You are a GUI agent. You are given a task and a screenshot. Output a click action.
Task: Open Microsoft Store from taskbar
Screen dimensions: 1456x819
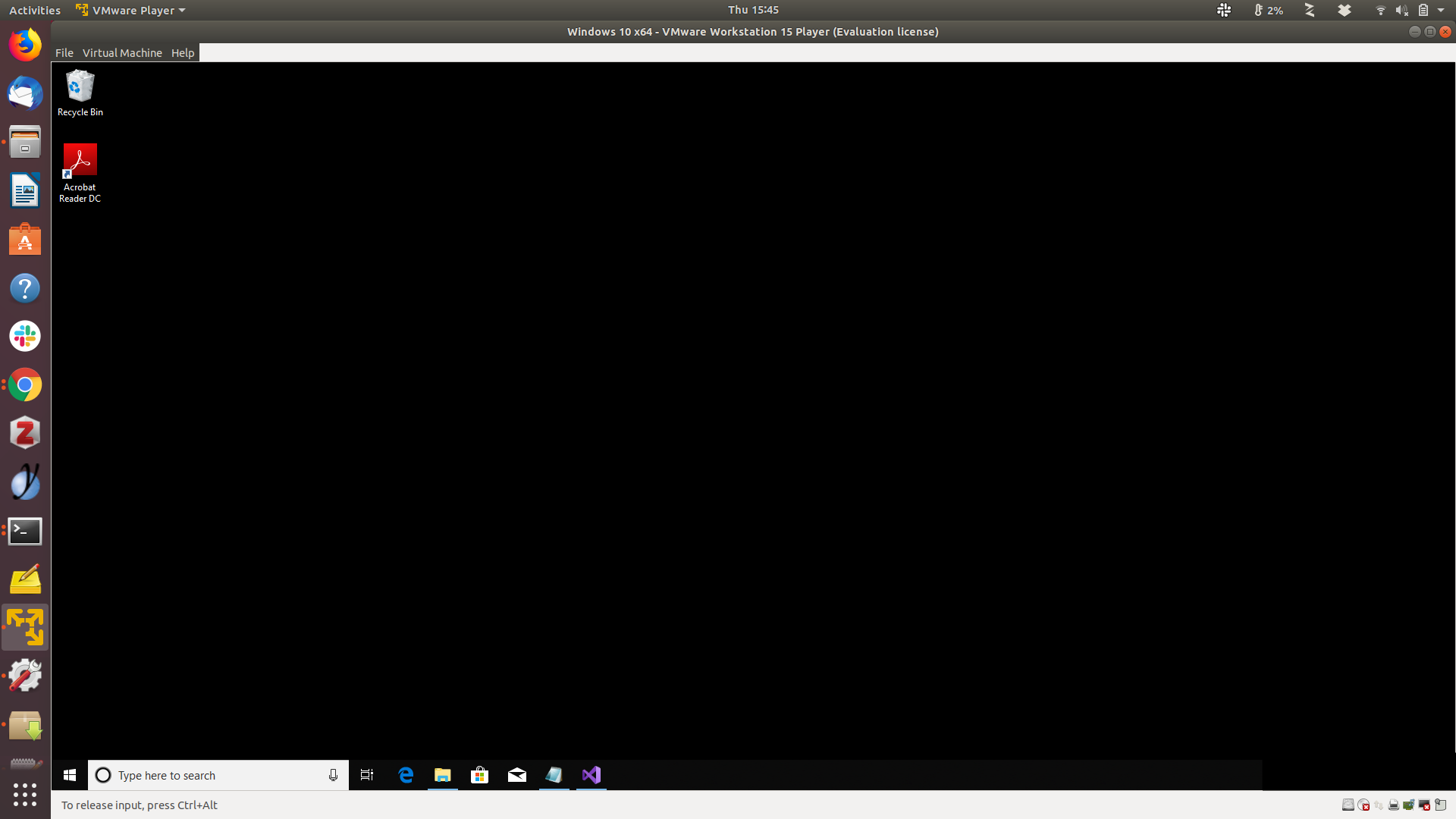479,775
